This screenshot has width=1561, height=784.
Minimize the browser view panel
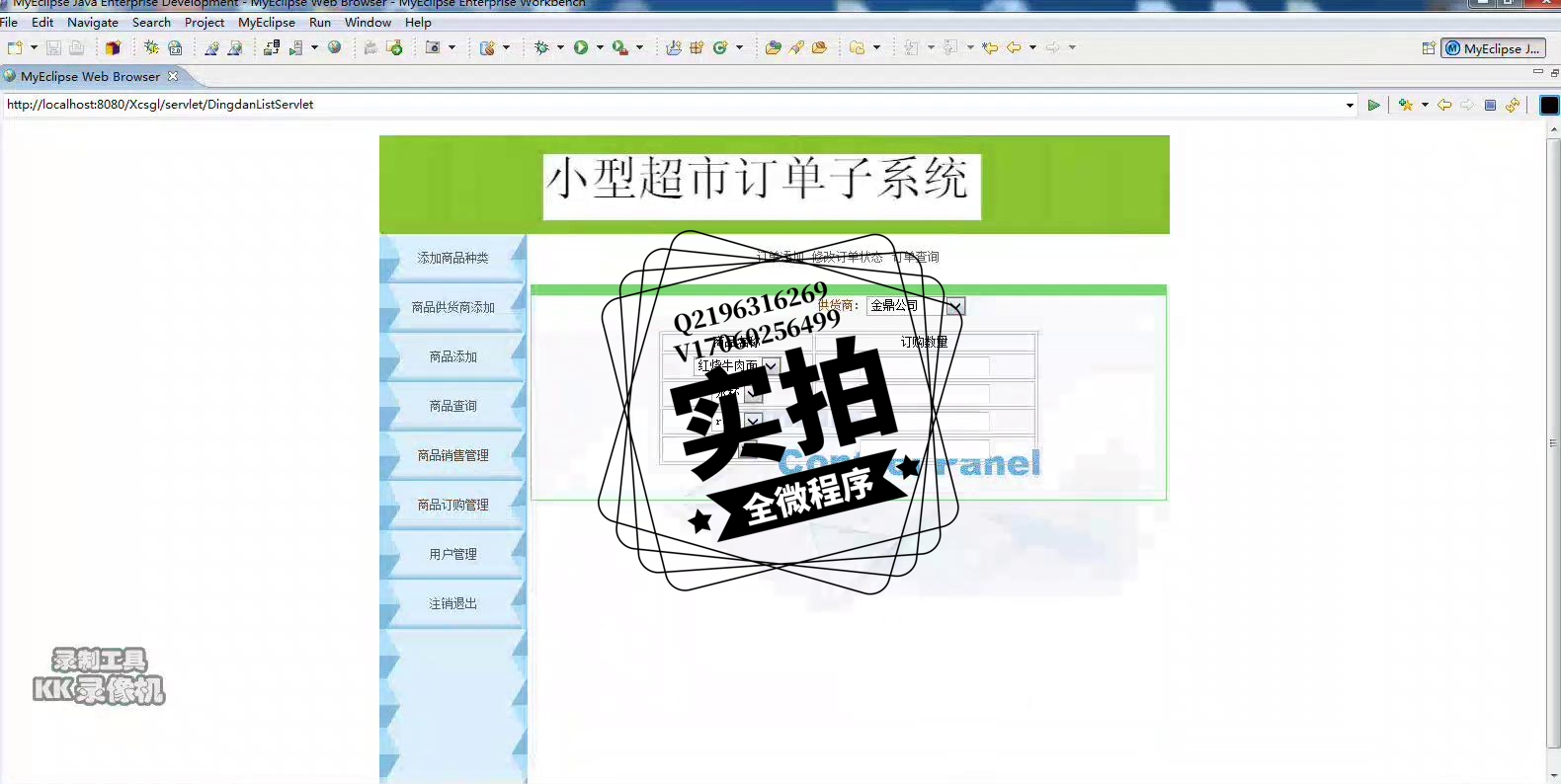tap(1537, 72)
